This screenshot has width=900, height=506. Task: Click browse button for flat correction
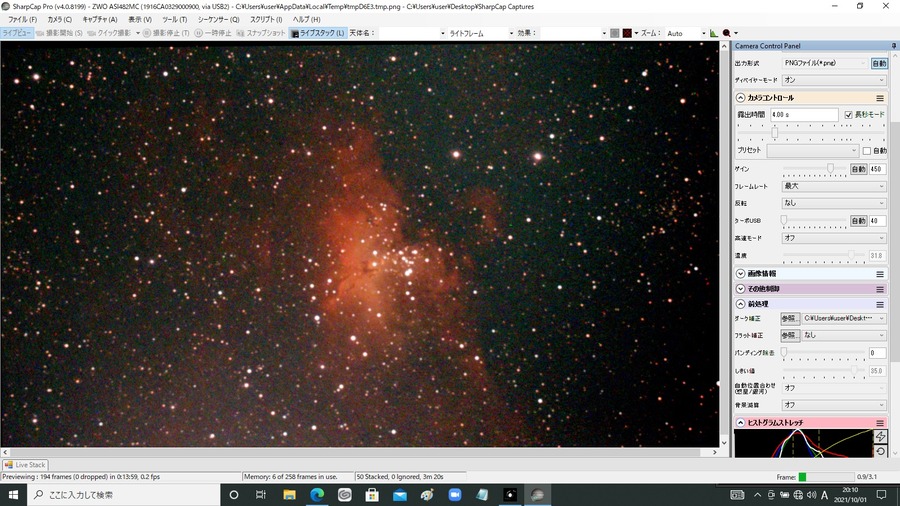790,335
